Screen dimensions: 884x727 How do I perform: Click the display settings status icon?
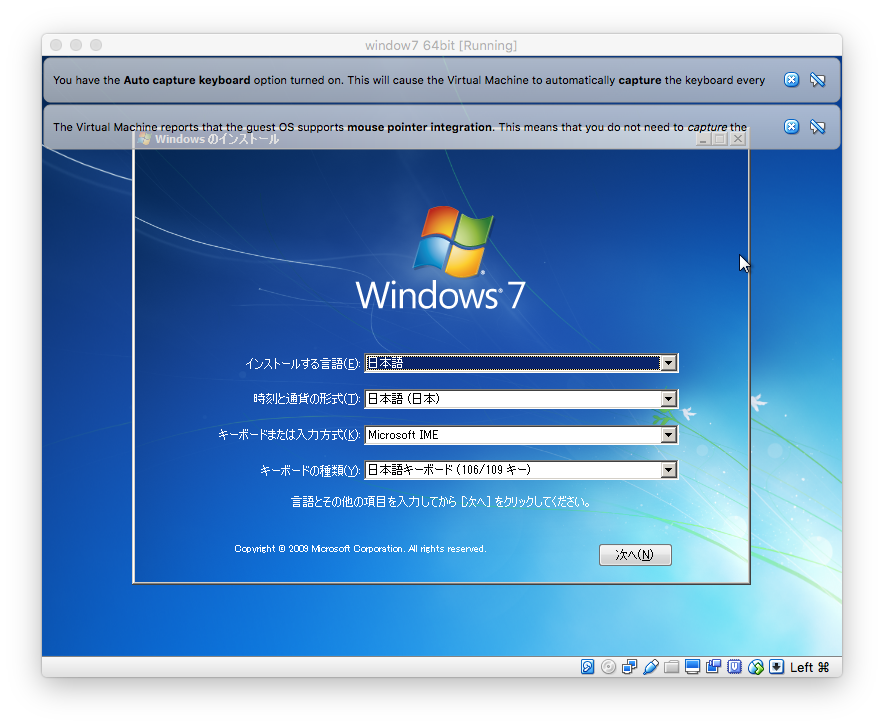pos(692,667)
